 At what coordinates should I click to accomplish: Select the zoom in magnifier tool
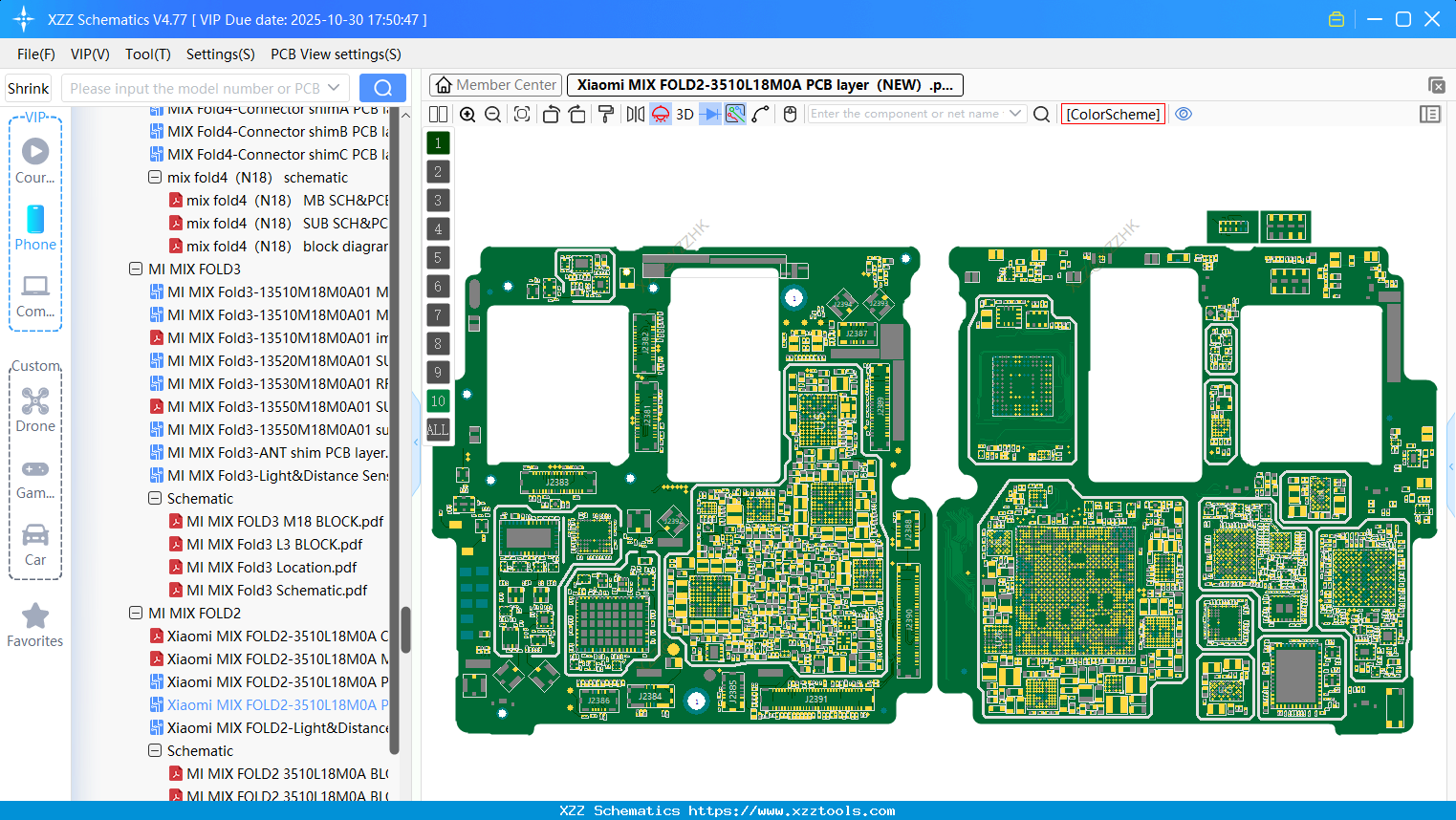(467, 114)
